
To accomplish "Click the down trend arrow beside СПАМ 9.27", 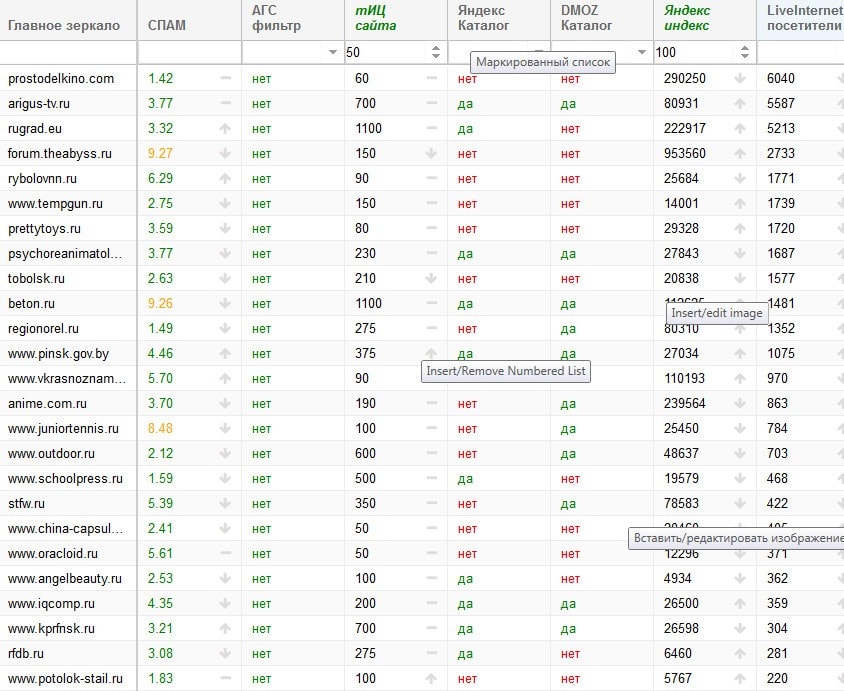I will tap(225, 153).
